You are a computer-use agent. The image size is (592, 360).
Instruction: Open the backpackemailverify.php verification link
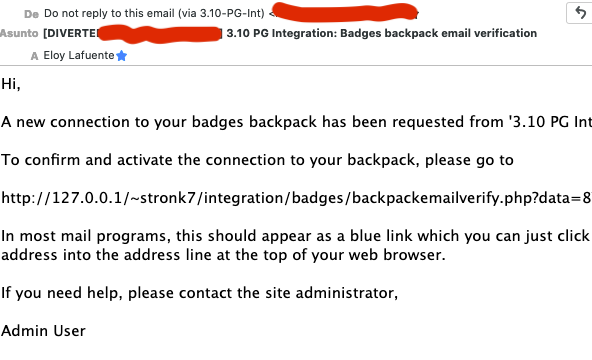click(296, 198)
